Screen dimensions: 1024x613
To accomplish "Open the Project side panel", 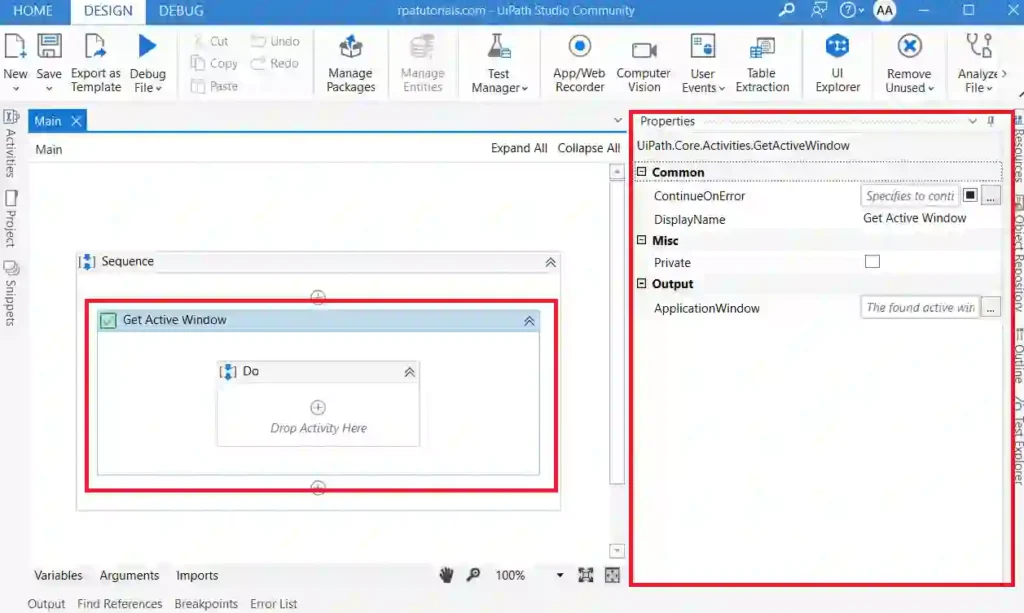I will coord(10,219).
